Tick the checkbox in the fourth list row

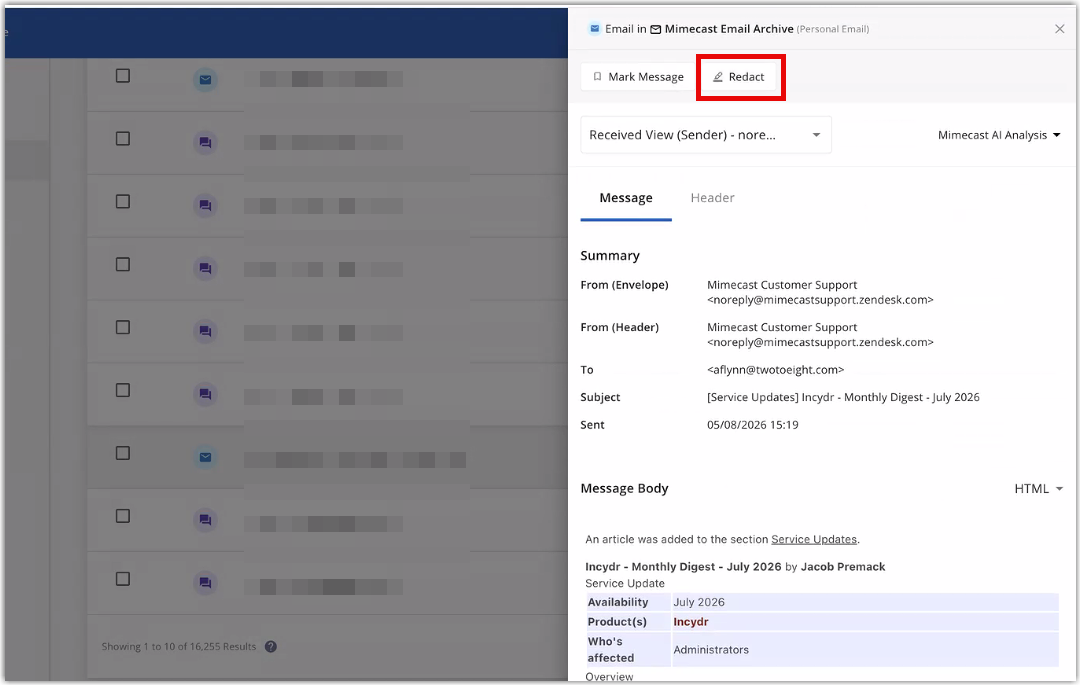tap(123, 264)
